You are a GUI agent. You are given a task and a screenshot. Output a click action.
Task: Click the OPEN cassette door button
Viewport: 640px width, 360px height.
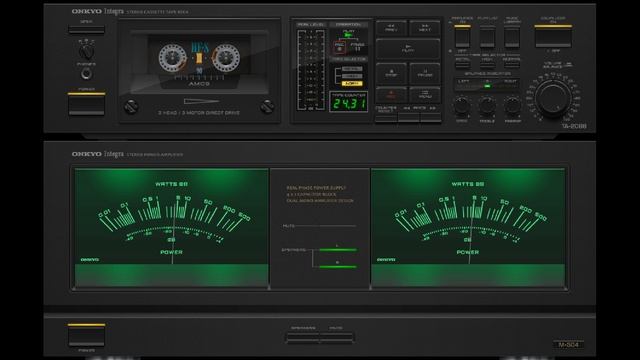pos(86,30)
